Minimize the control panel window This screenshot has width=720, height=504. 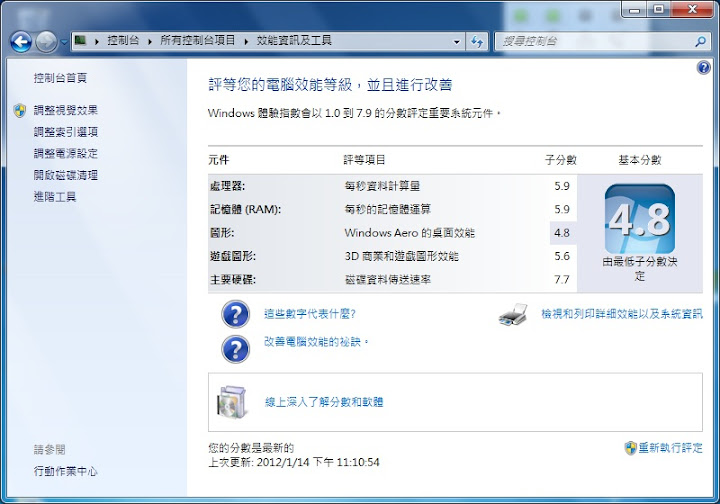(635, 10)
